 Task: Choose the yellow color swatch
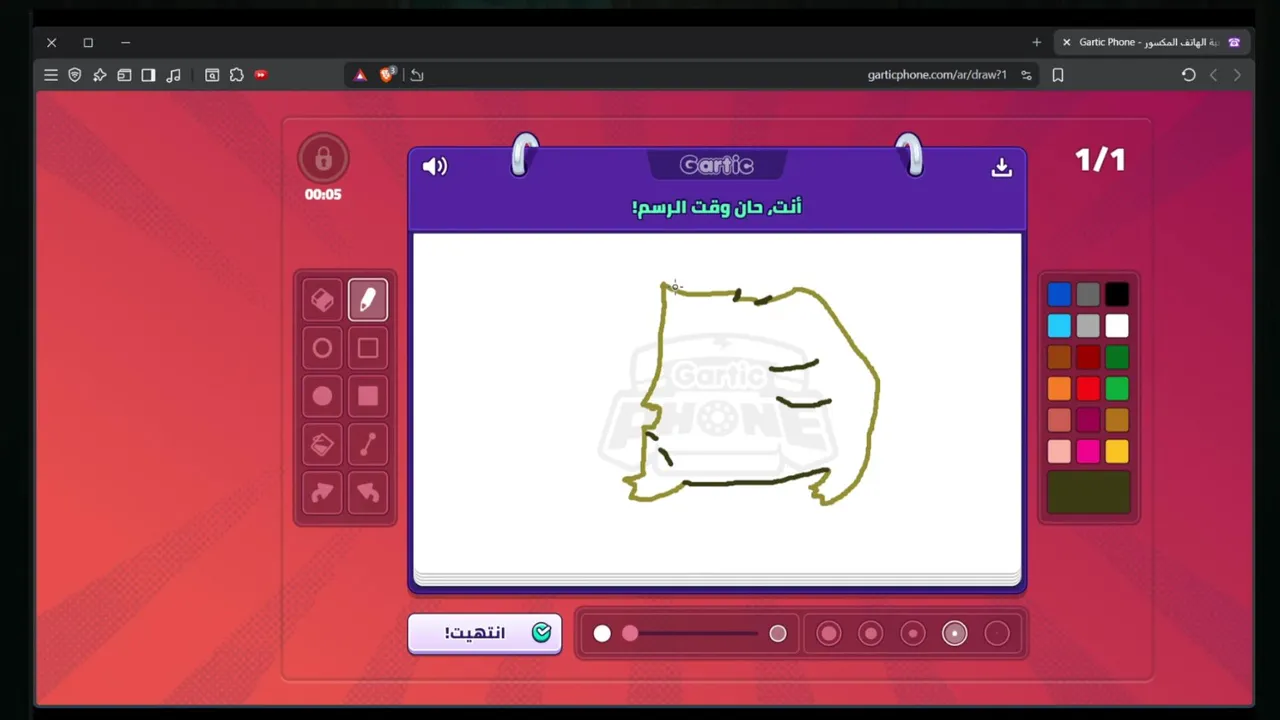1117,451
